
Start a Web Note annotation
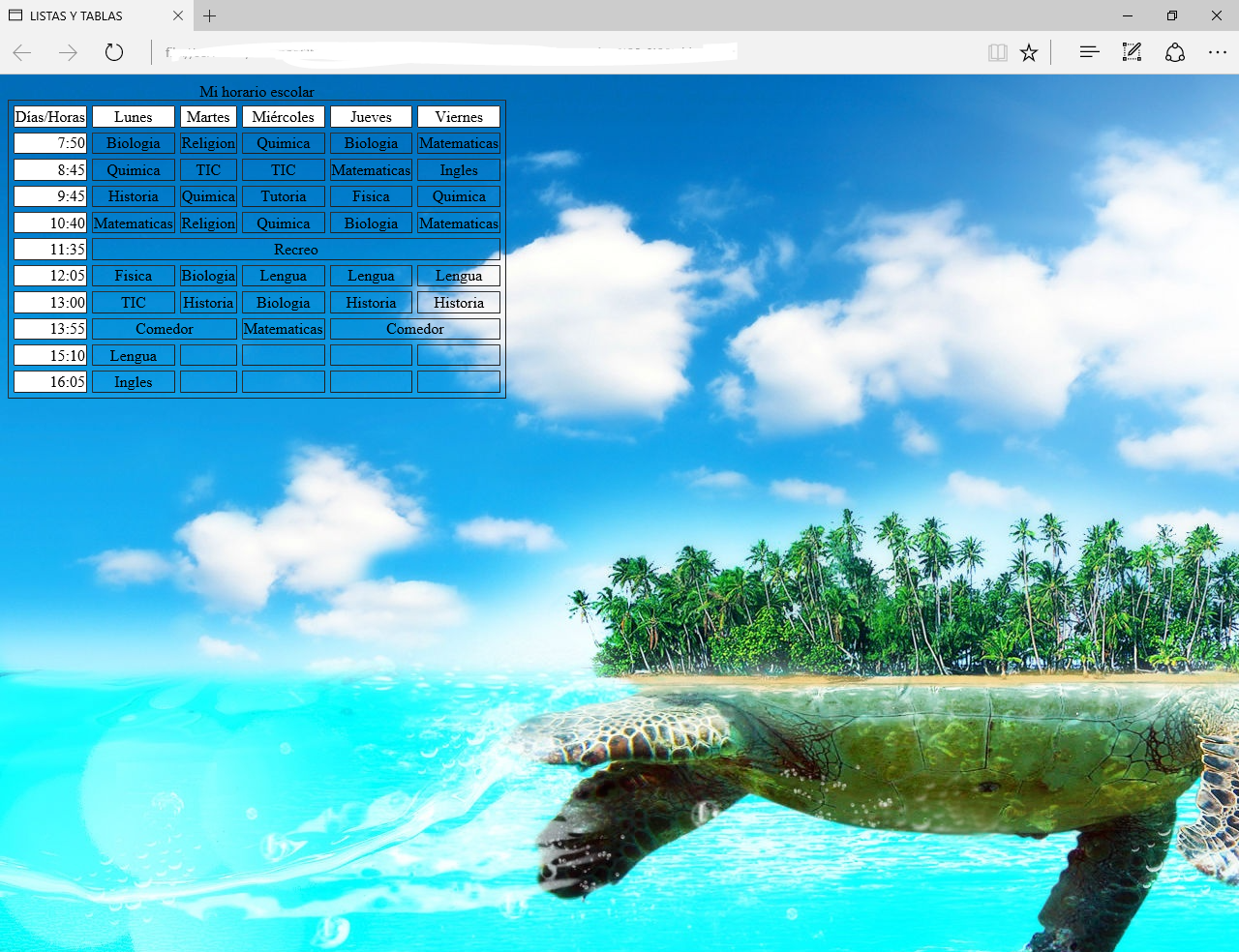1132,52
